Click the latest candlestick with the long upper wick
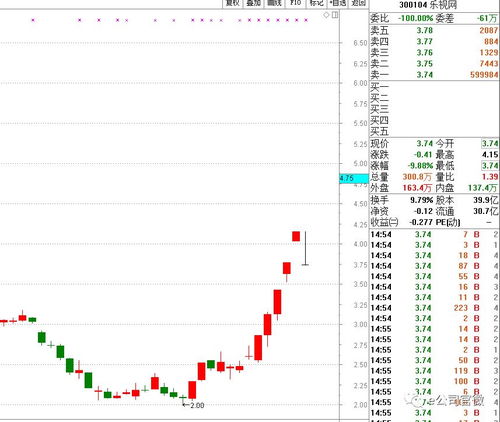500x422 pixels. (305, 248)
